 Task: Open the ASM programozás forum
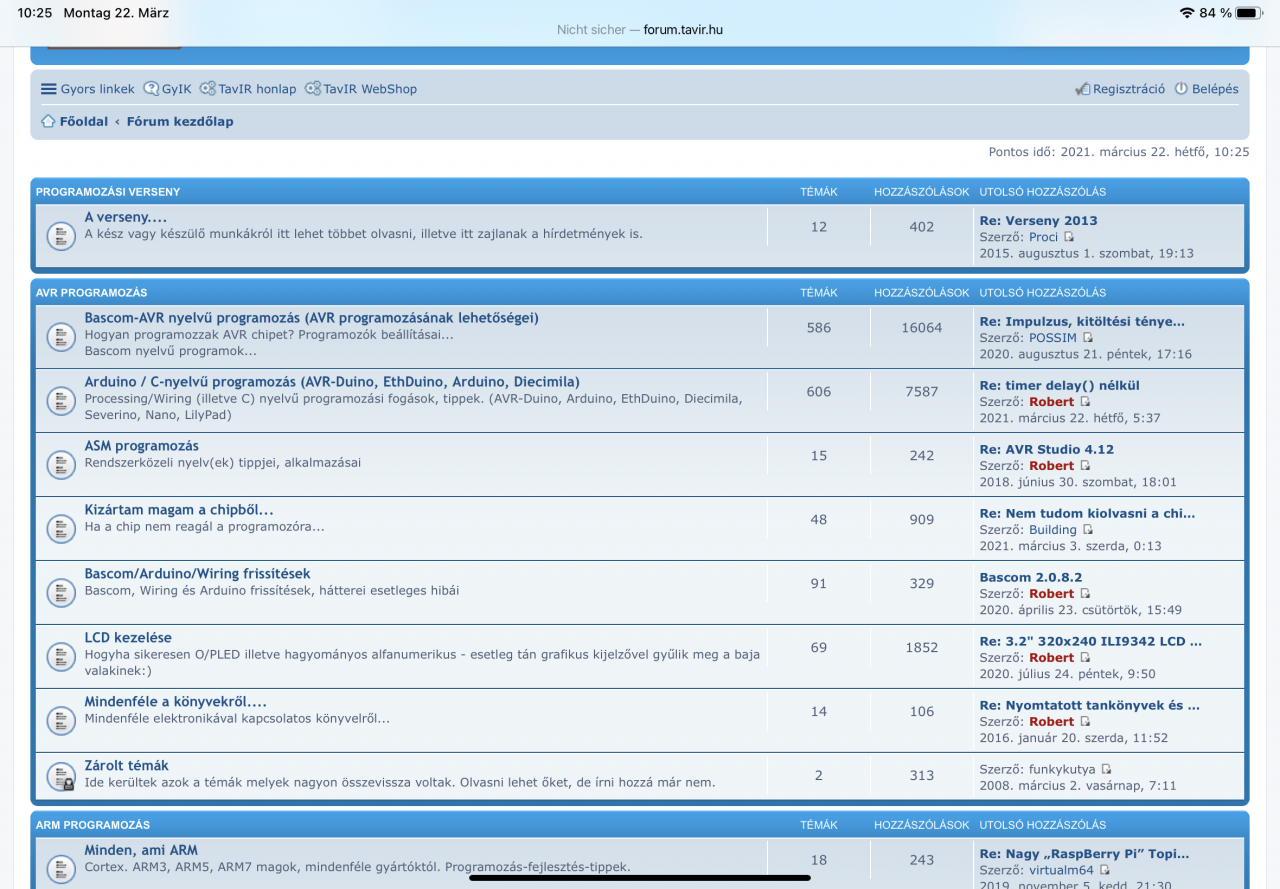click(141, 446)
